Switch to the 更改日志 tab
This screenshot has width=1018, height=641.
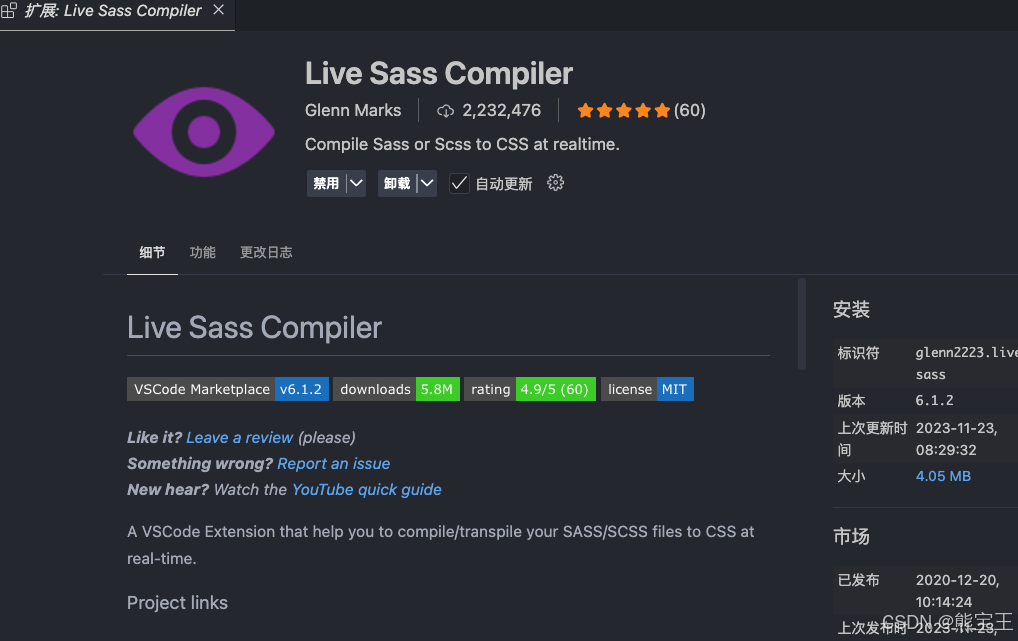point(266,253)
